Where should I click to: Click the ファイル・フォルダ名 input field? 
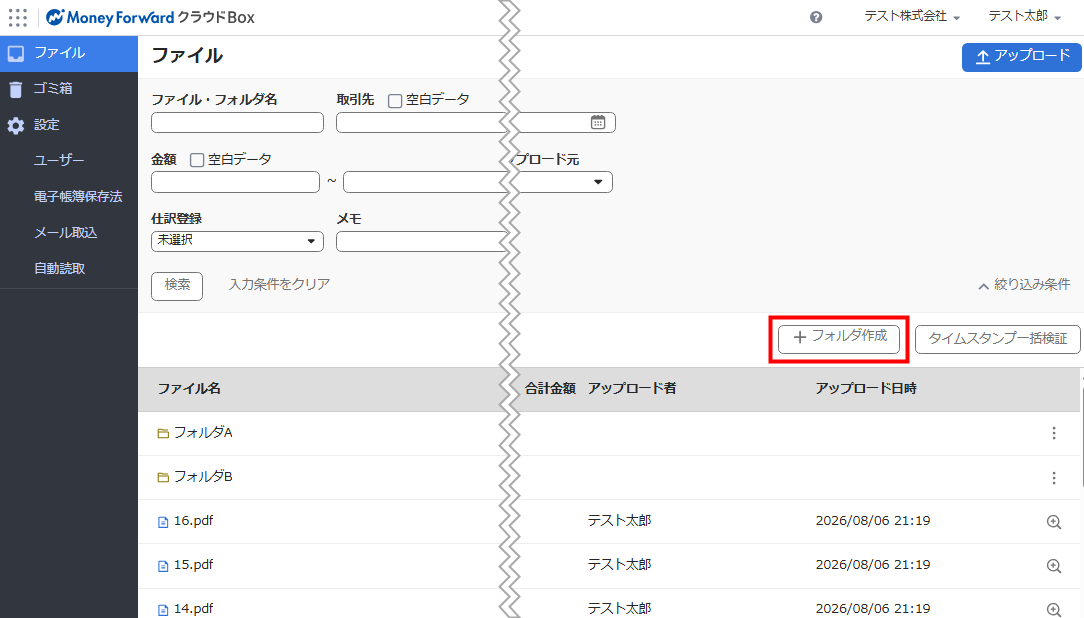[x=237, y=122]
